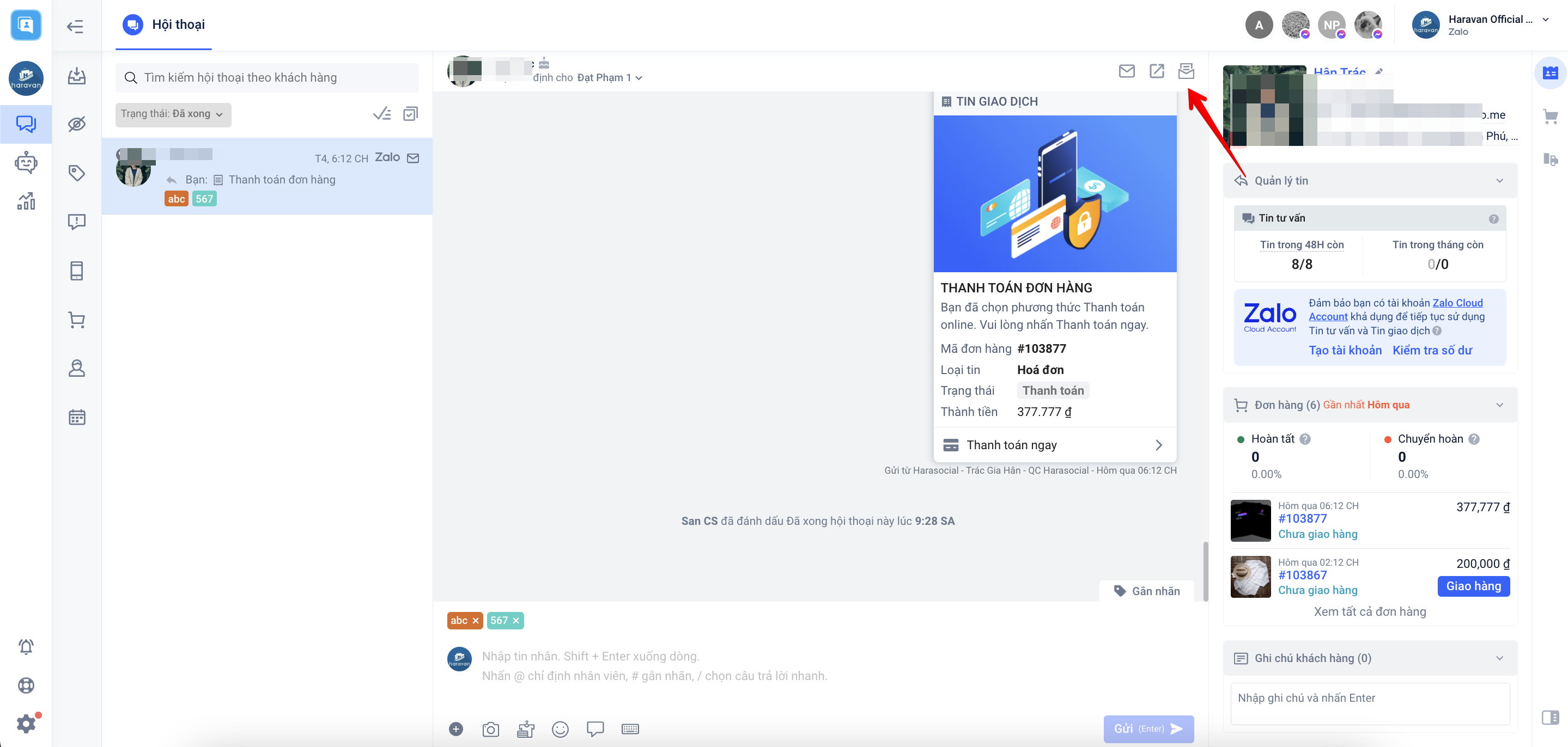Collapse the Quản lý tin panel
The height and width of the screenshot is (747, 1568).
(1499, 181)
